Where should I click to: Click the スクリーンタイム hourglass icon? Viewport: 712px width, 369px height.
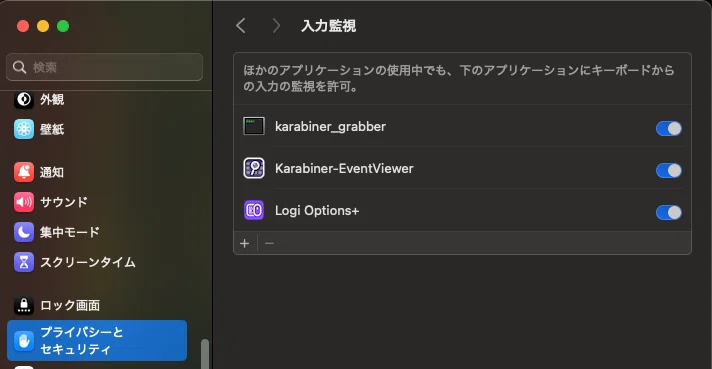(x=24, y=262)
